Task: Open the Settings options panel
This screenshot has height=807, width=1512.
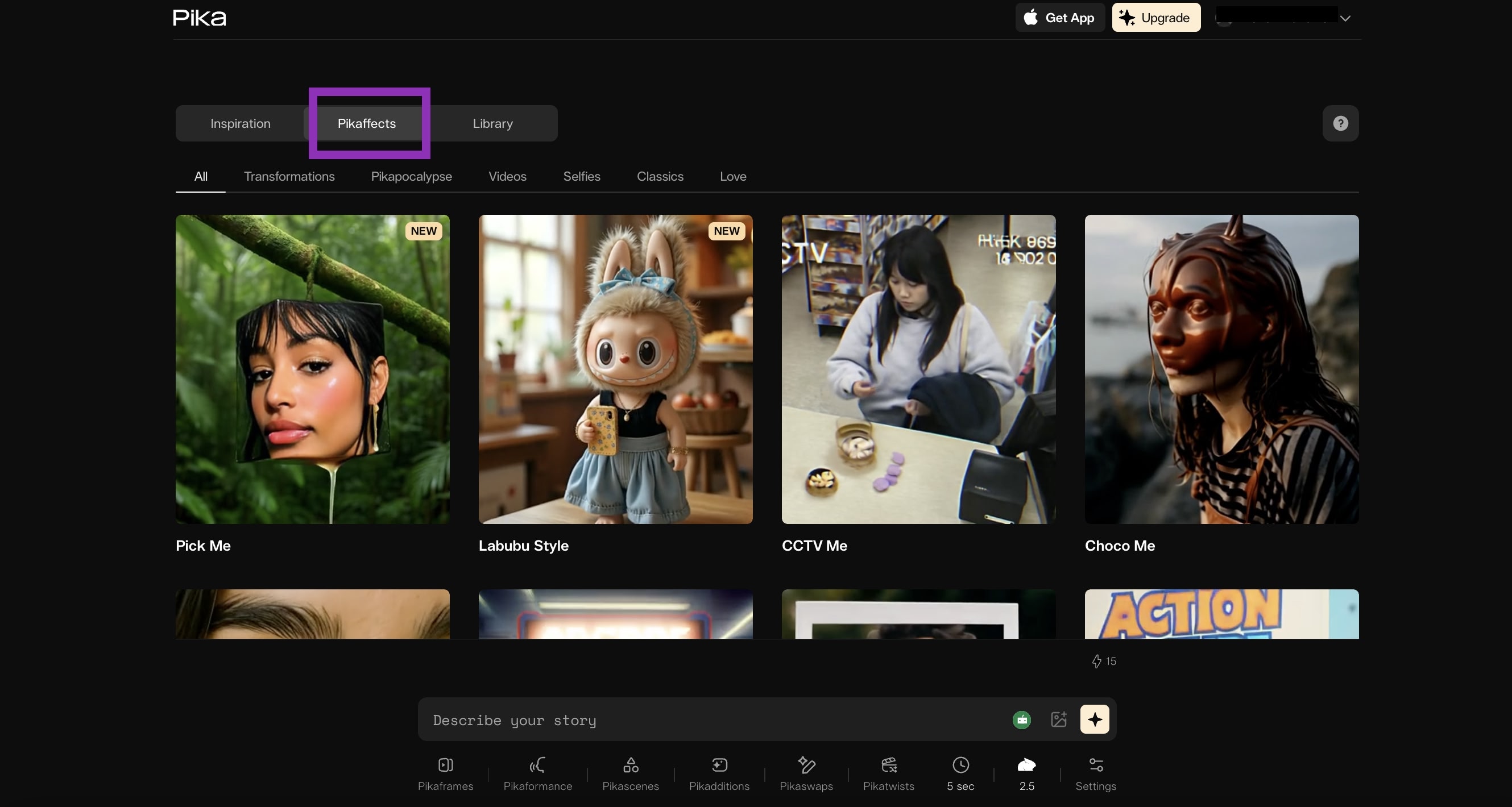Action: coord(1095,774)
